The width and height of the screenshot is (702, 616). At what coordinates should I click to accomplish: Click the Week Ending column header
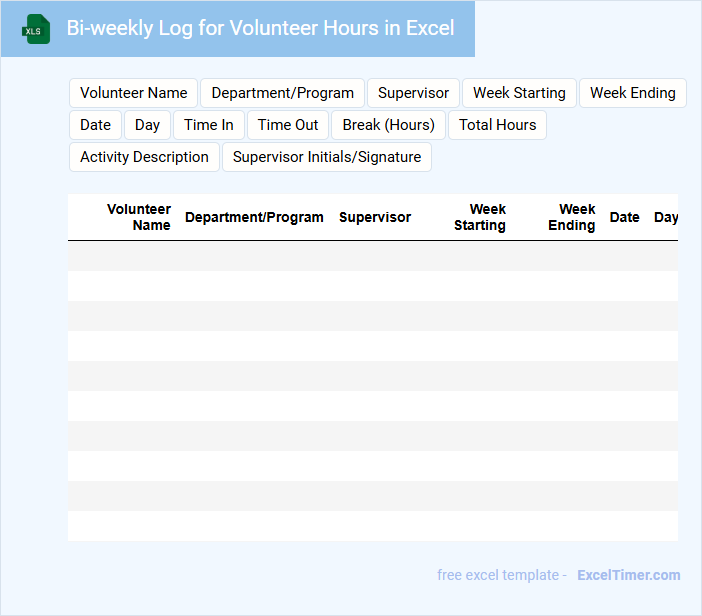click(572, 217)
